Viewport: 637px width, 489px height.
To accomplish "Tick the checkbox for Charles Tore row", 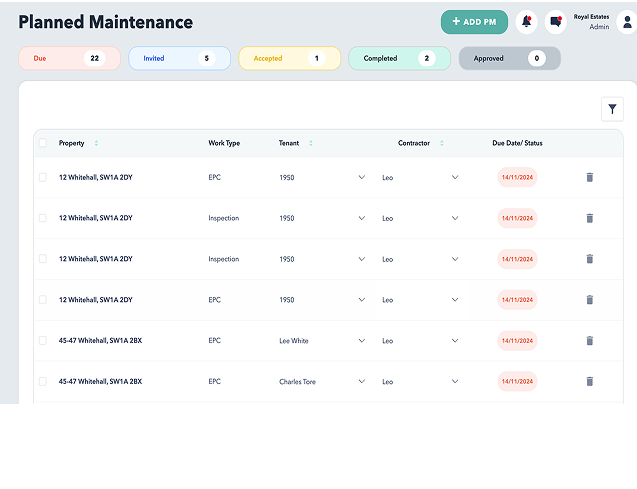I will click(43, 381).
